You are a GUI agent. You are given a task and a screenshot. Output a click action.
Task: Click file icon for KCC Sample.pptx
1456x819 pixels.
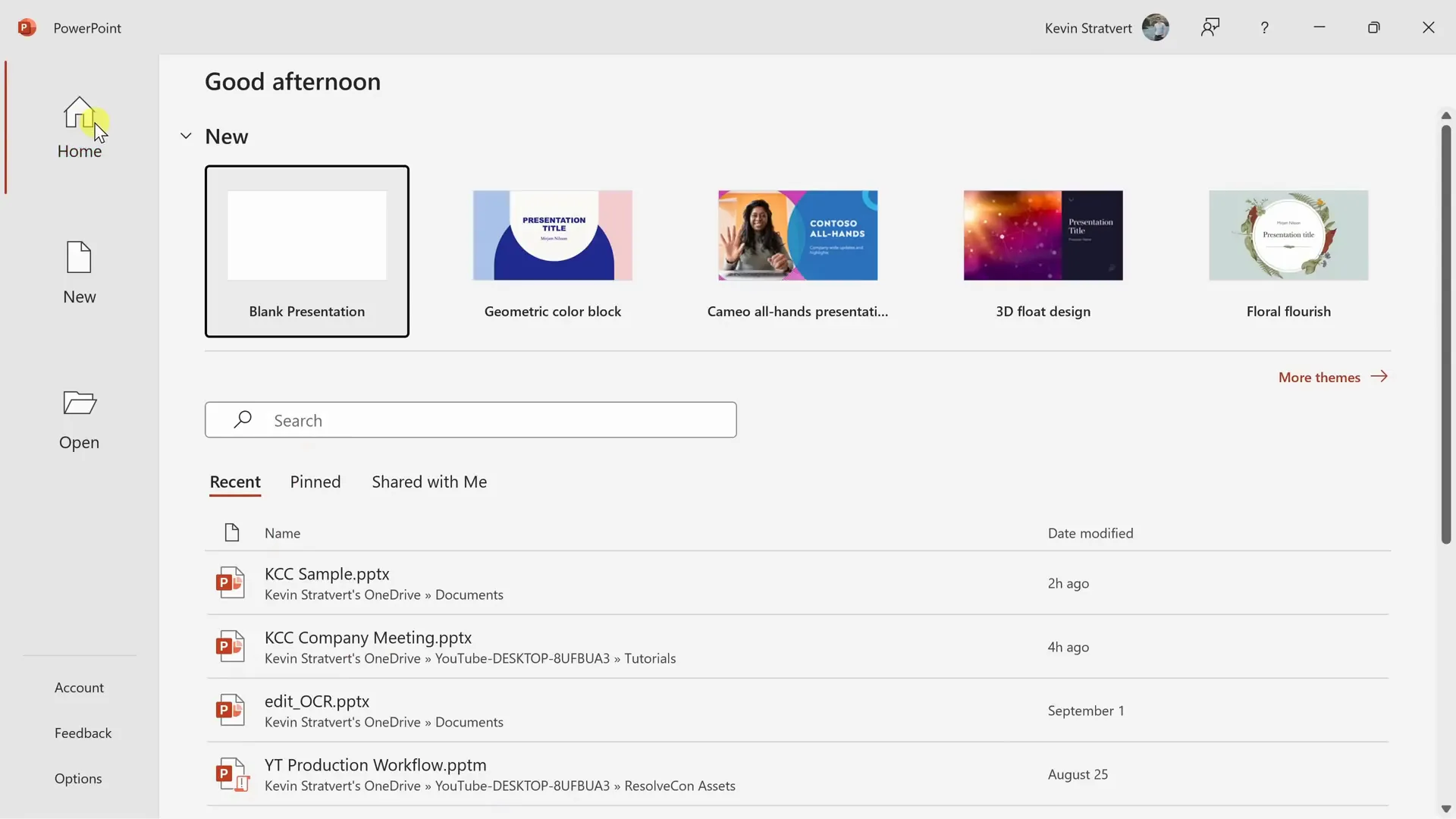[230, 582]
